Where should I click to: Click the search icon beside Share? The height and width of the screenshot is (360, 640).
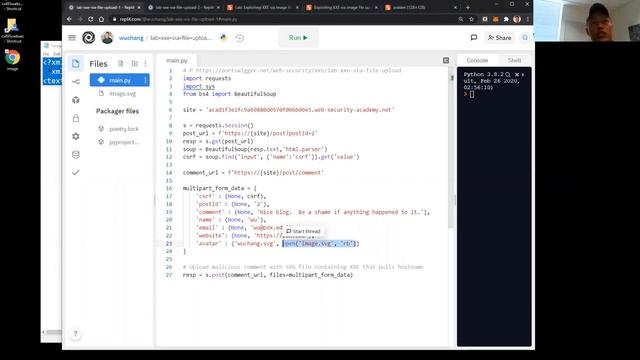pos(524,38)
